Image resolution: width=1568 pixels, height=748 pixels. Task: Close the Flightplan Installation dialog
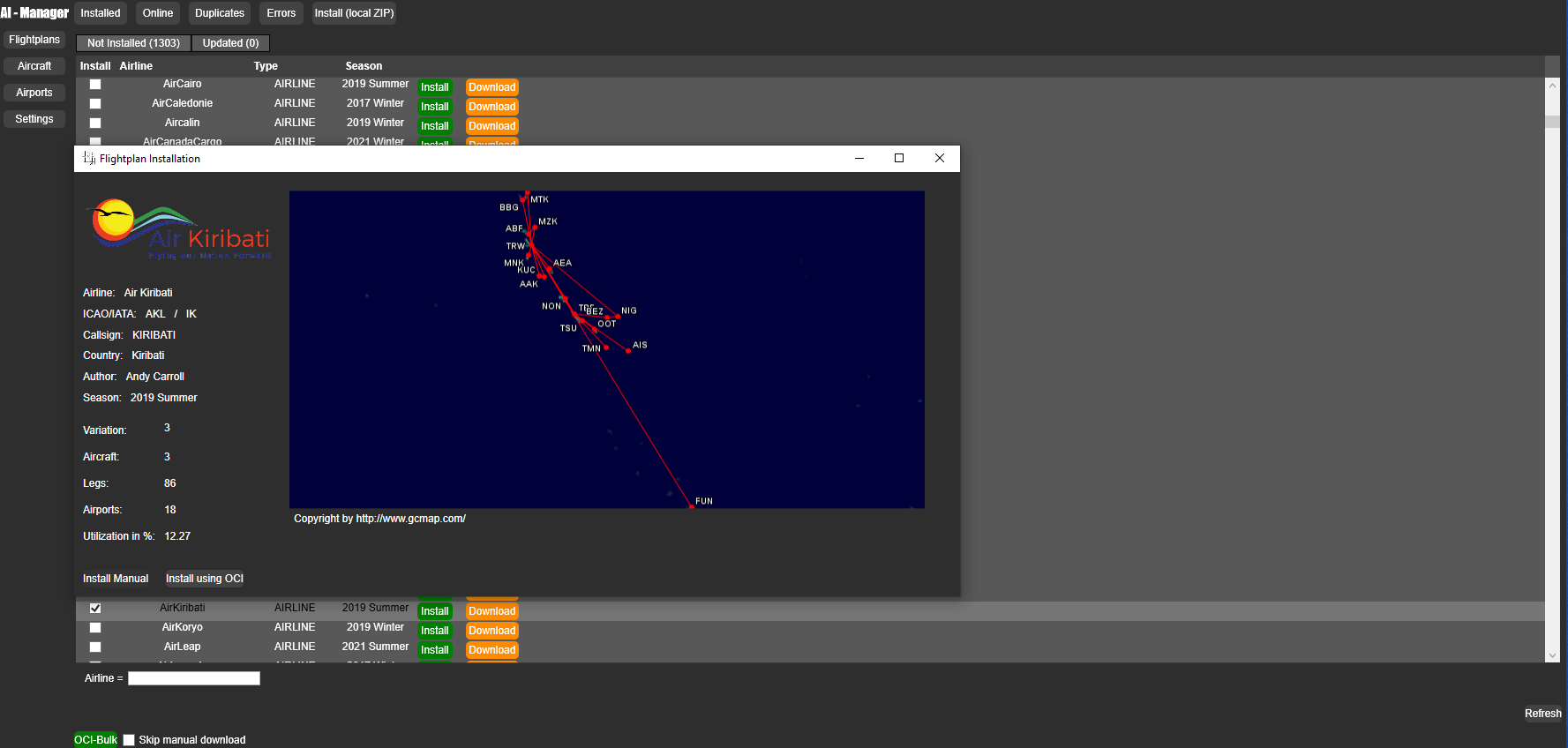tap(940, 159)
